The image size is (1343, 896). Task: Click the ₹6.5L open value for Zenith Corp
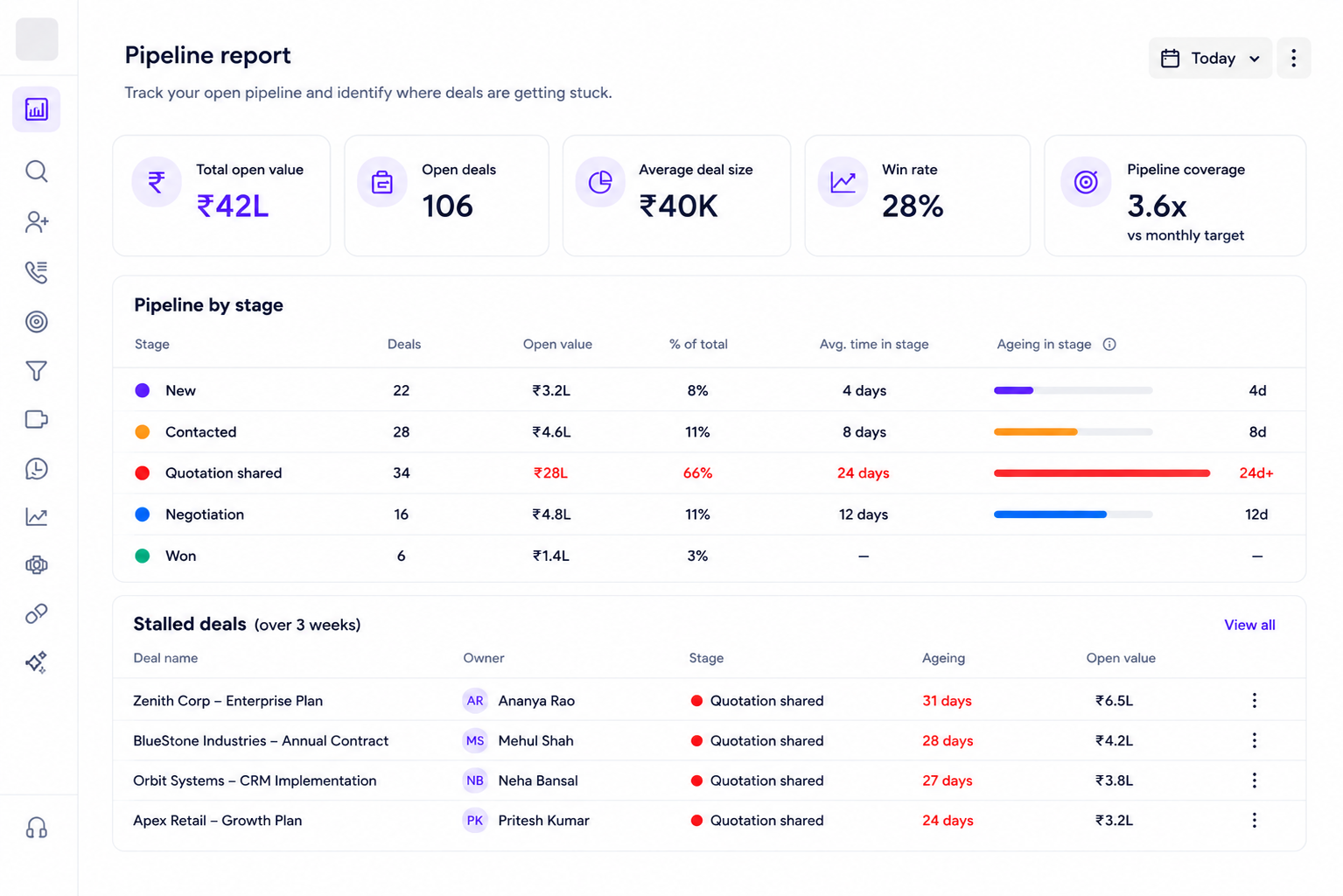tap(1114, 701)
